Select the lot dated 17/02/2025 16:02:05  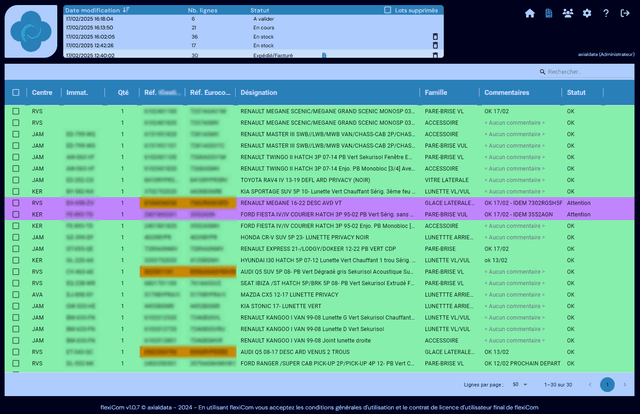coord(253,37)
